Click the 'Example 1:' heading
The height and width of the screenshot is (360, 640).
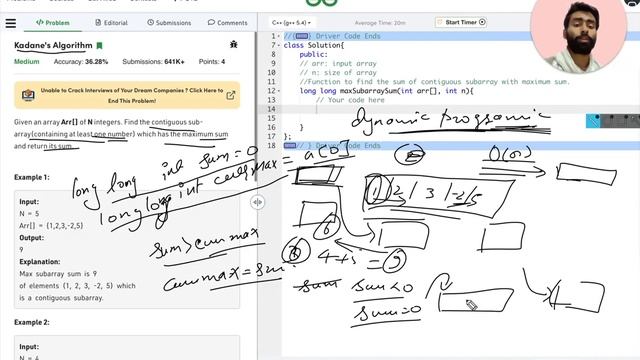click(32, 177)
